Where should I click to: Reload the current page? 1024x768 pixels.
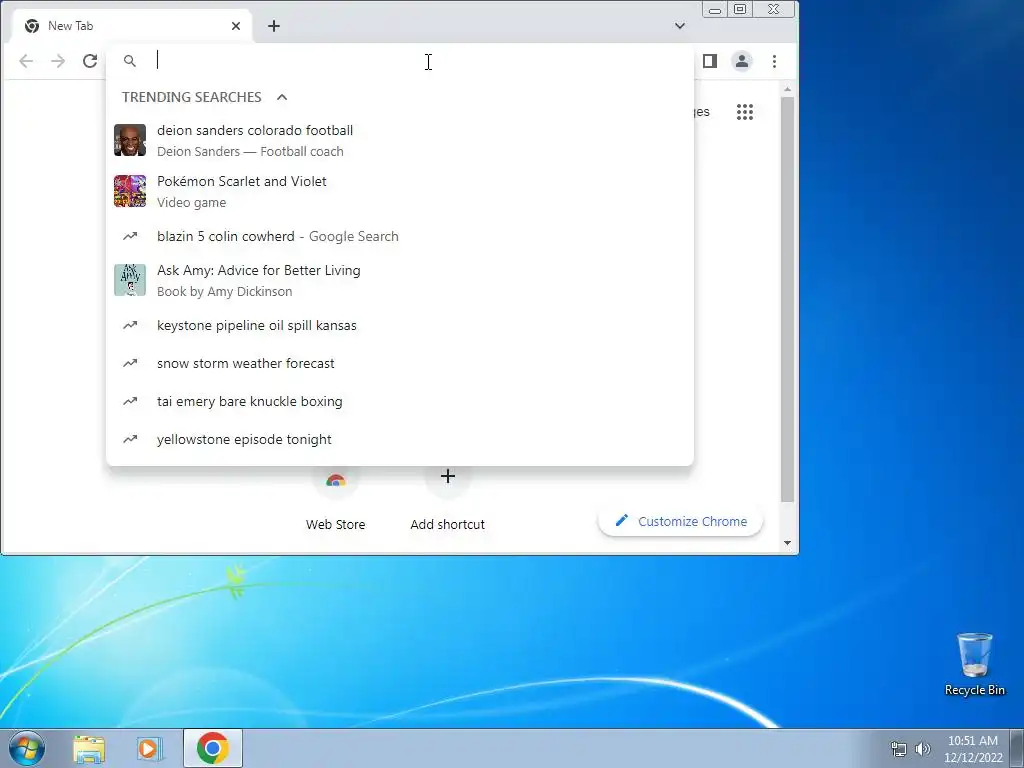tap(90, 61)
